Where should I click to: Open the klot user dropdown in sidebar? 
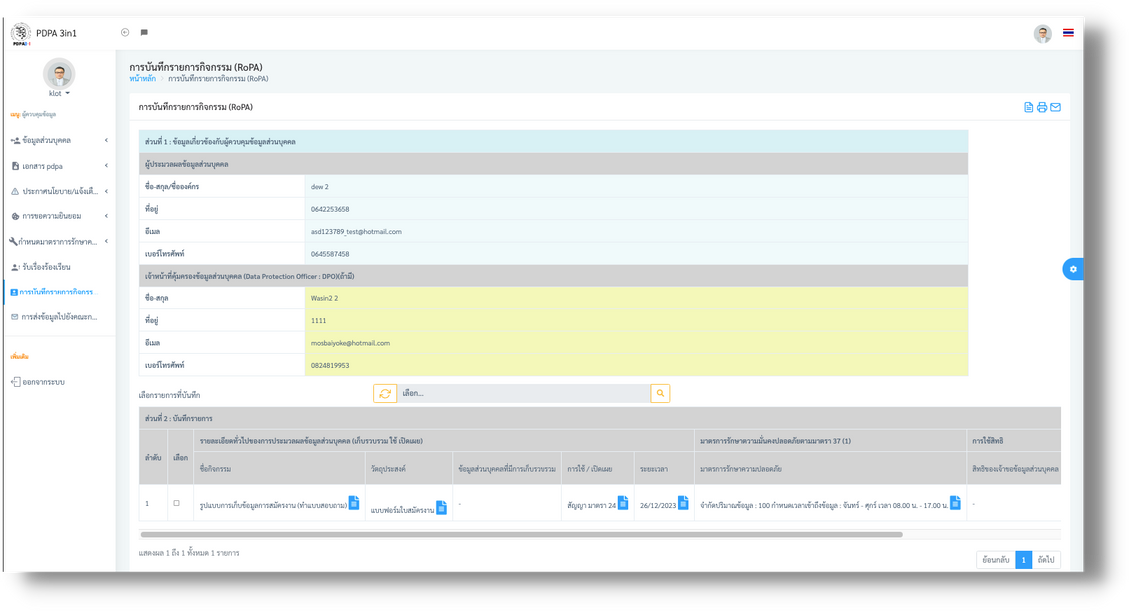pos(59,94)
